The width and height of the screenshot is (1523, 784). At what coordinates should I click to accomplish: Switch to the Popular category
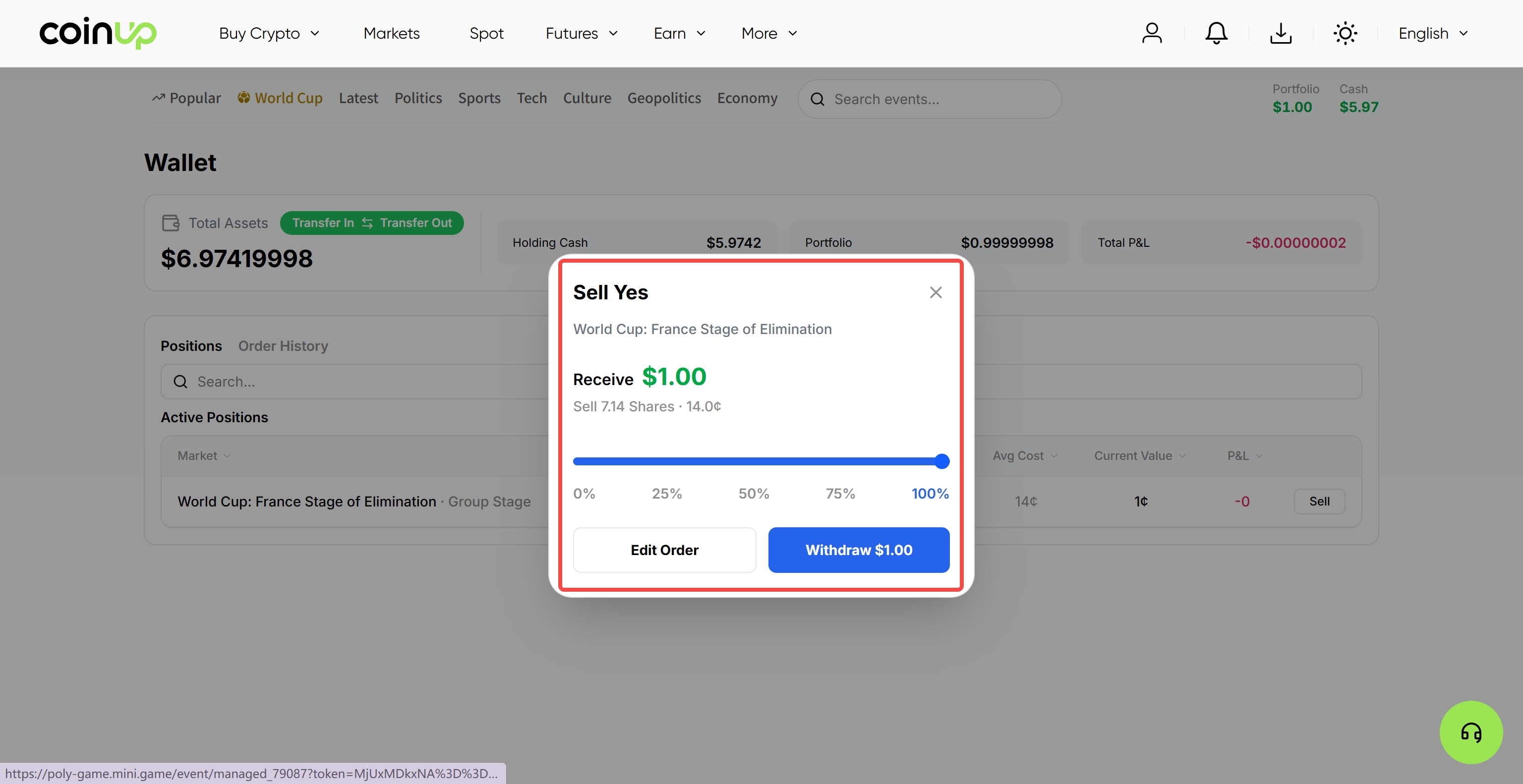click(x=186, y=98)
